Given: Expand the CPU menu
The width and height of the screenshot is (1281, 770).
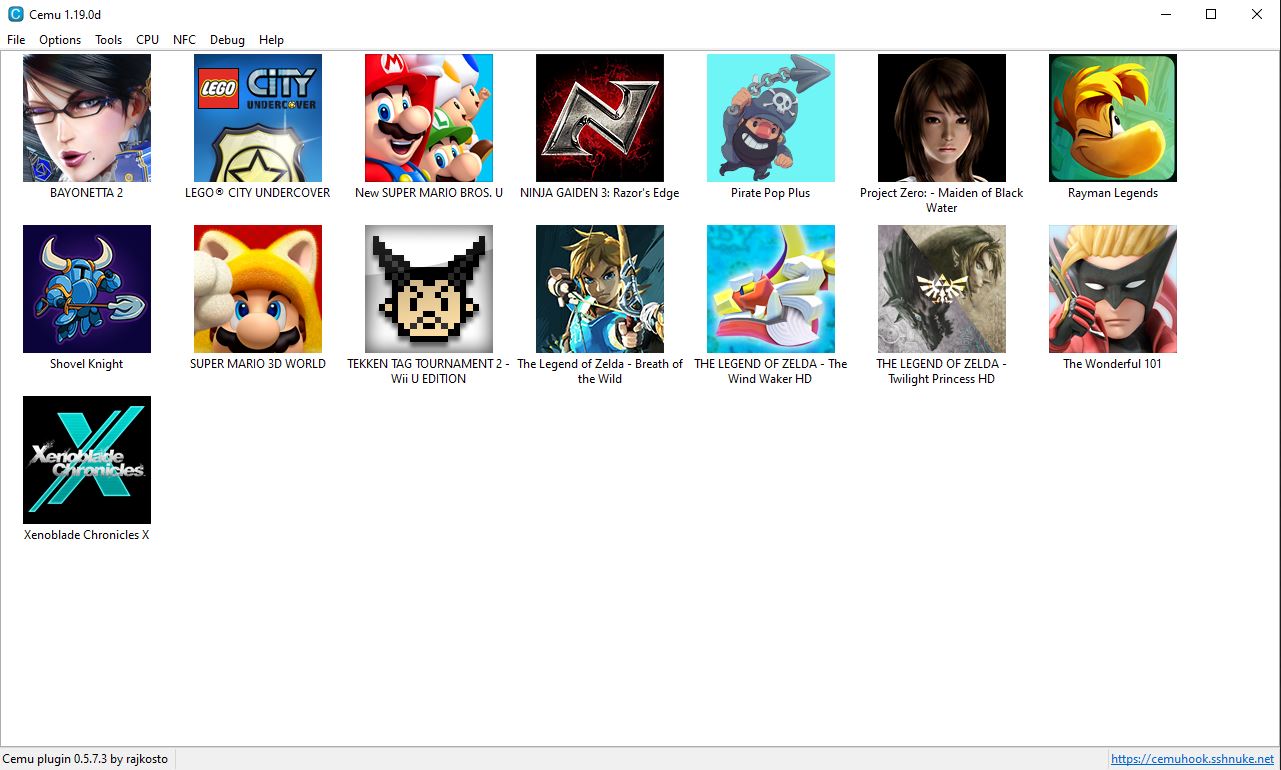Looking at the screenshot, I should [x=147, y=40].
